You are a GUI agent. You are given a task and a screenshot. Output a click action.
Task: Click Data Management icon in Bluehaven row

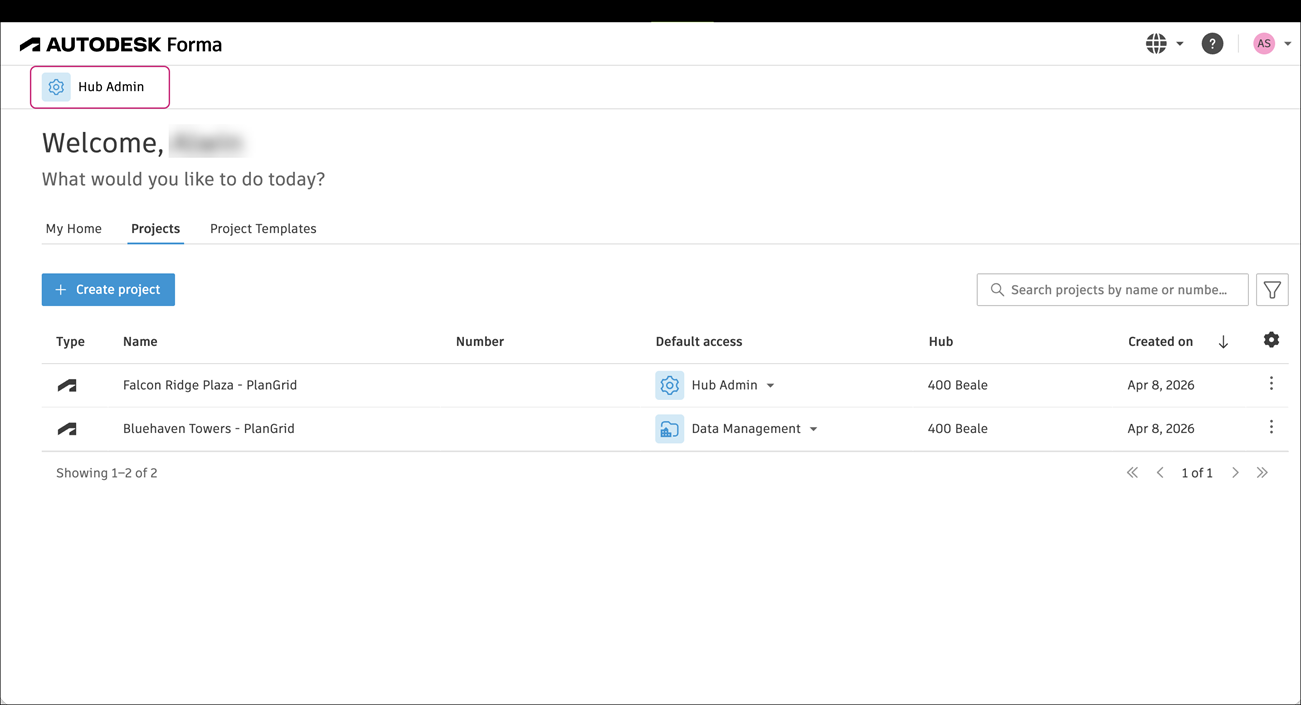(x=670, y=429)
